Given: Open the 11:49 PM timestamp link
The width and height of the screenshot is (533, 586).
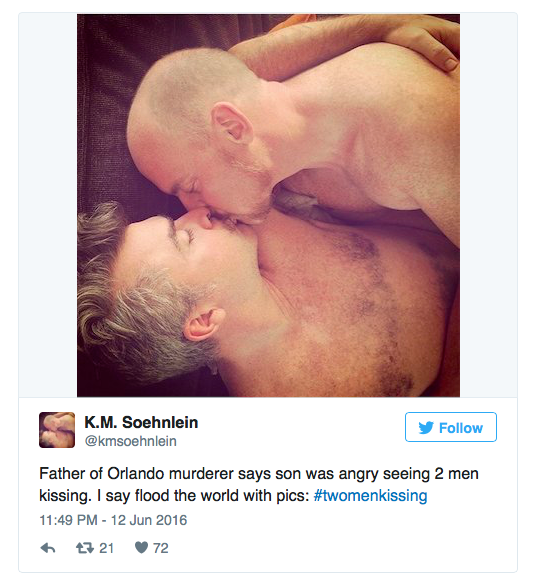Looking at the screenshot, I should 68,520.
